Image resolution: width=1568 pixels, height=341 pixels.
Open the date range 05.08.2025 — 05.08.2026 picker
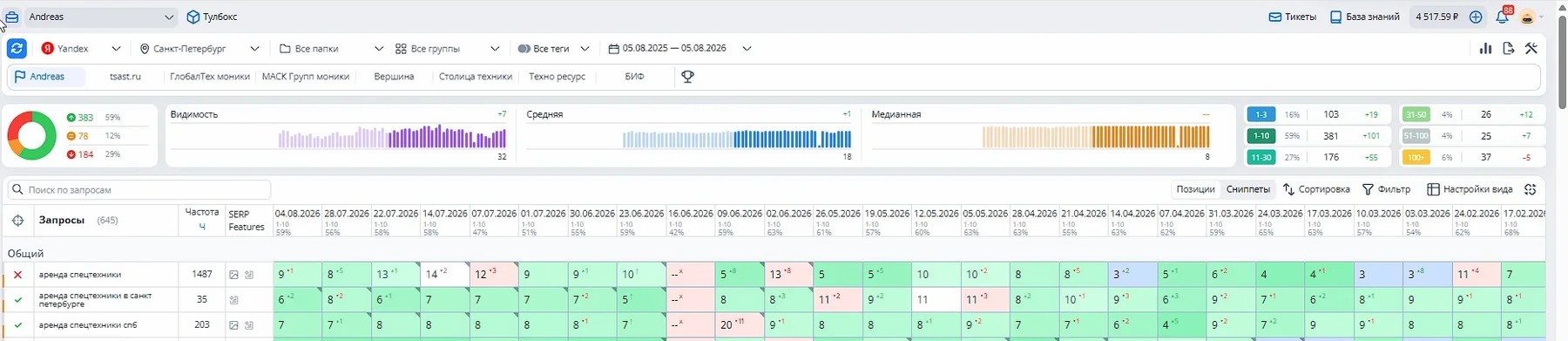679,49
